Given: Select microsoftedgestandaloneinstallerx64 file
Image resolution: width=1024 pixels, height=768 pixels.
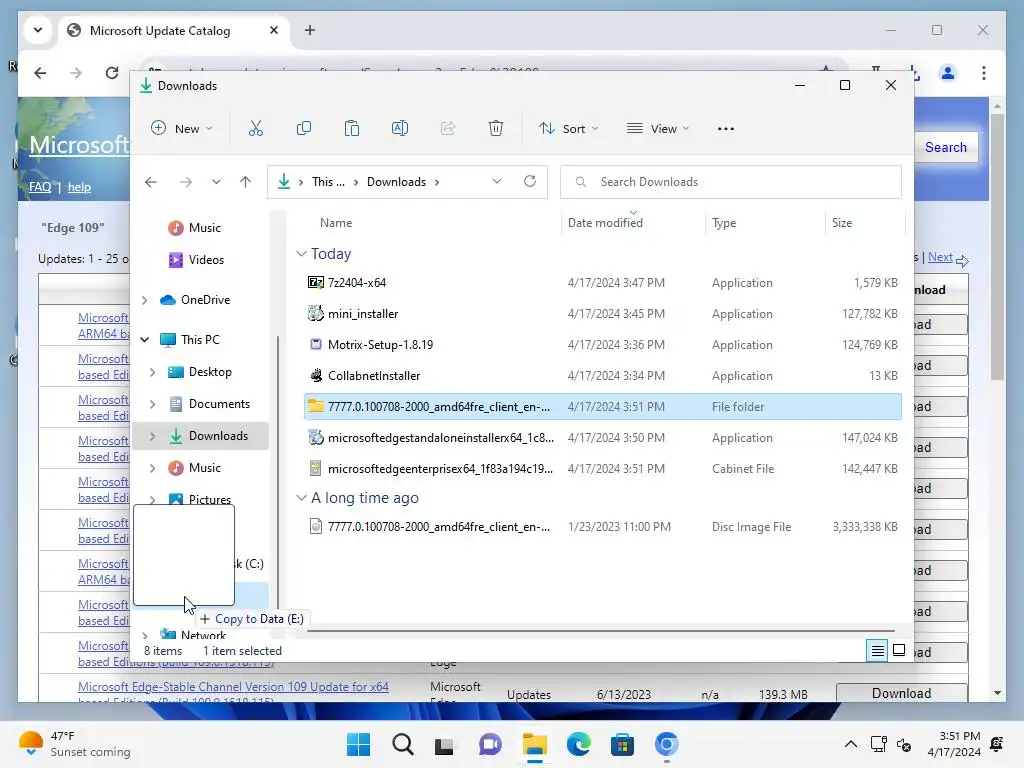Looking at the screenshot, I should pos(603,438).
